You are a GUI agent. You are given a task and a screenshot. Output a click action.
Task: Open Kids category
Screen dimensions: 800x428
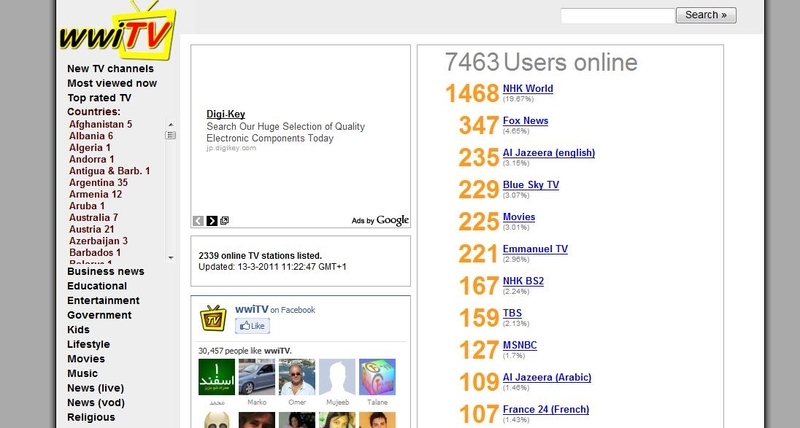tap(78, 330)
